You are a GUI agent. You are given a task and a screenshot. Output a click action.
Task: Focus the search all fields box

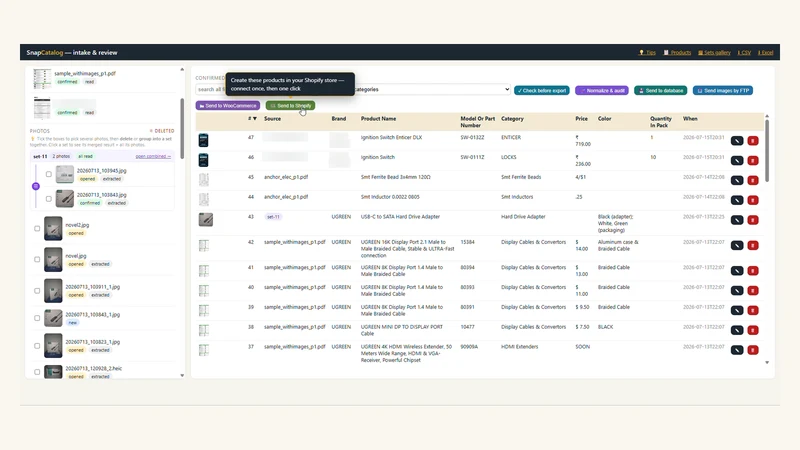click(x=210, y=89)
